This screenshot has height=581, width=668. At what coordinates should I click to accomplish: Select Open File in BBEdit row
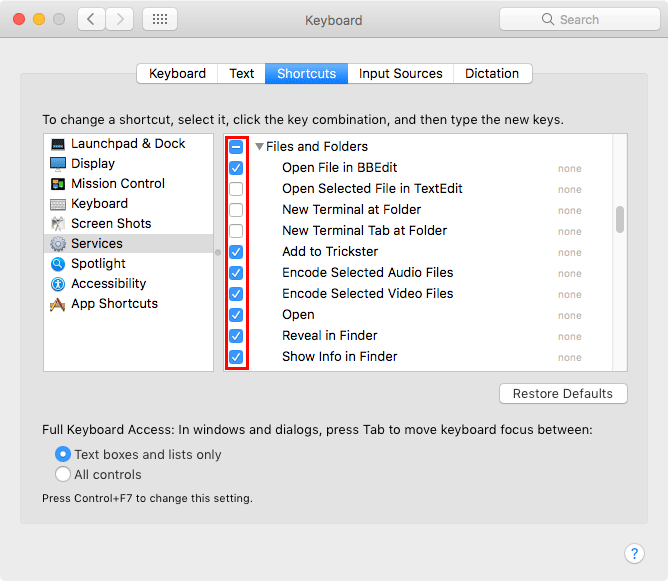pyautogui.click(x=418, y=168)
